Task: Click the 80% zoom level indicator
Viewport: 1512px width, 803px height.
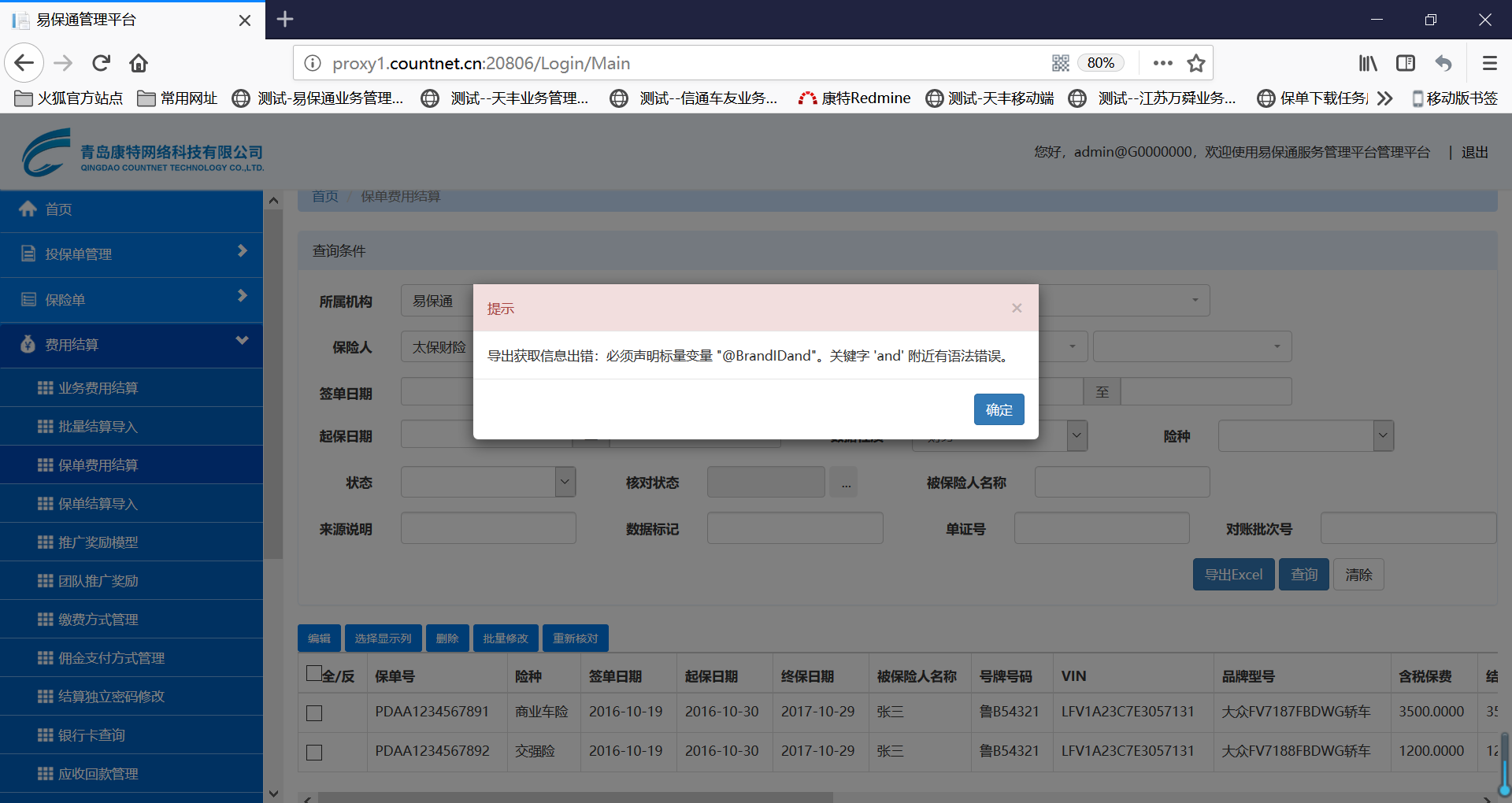Action: tap(1100, 63)
